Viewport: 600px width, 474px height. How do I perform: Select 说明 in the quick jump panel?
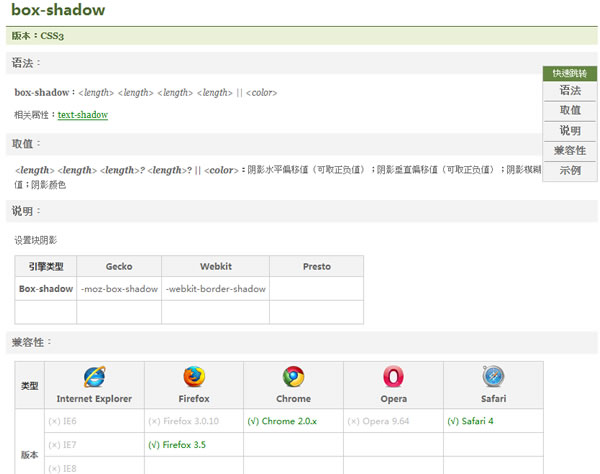click(x=570, y=131)
